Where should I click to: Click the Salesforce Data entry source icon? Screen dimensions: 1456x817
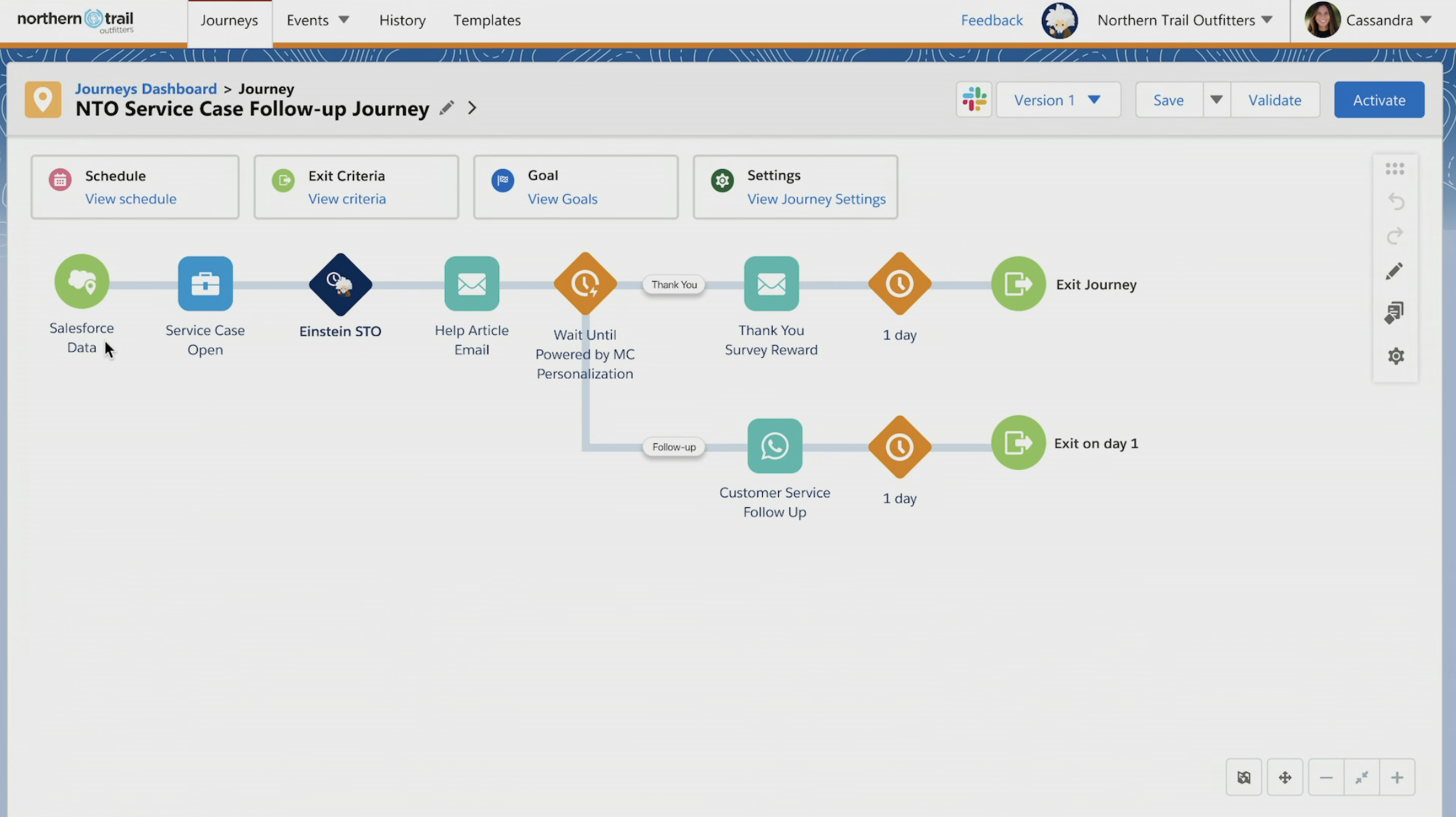pos(81,282)
